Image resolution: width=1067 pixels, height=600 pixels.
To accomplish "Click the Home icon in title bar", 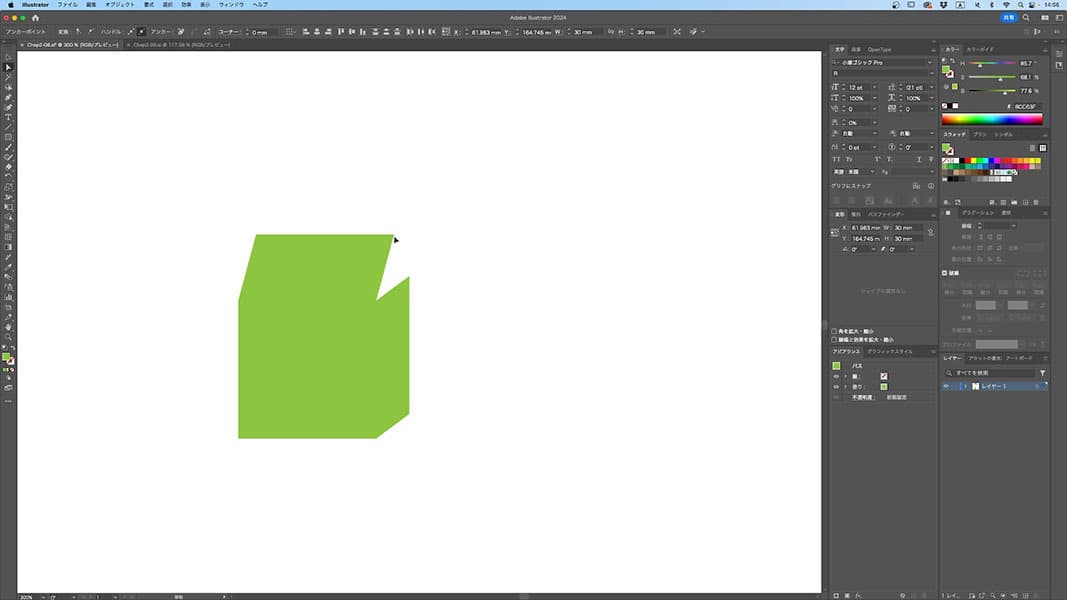I will pyautogui.click(x=35, y=17).
